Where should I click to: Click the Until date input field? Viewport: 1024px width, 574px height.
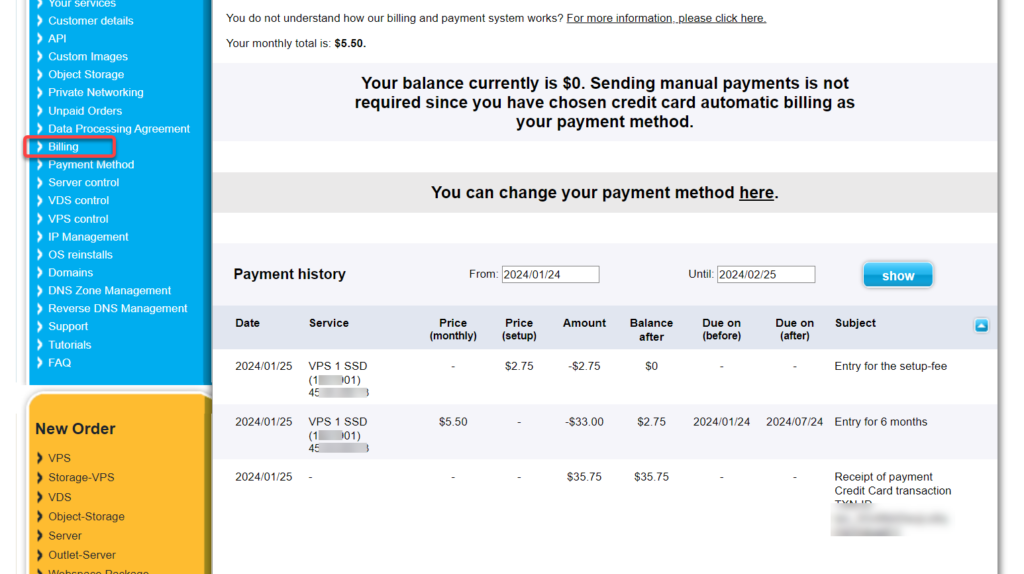coord(766,275)
